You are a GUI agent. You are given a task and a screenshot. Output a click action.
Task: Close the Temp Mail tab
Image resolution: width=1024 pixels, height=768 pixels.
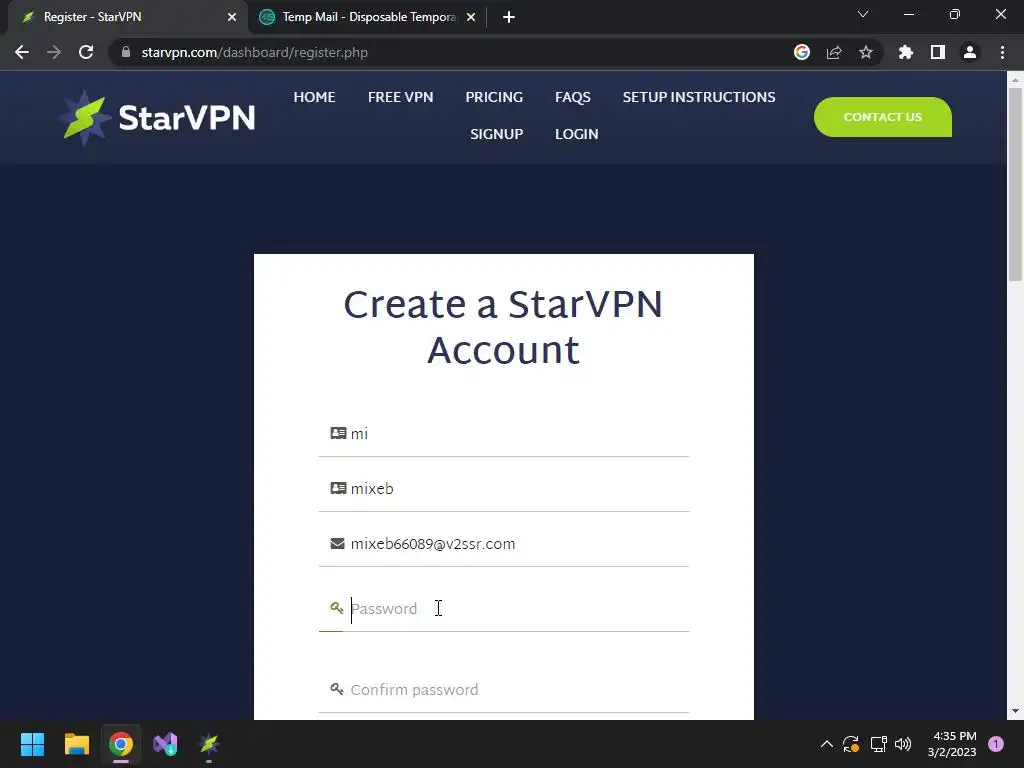[x=471, y=17]
